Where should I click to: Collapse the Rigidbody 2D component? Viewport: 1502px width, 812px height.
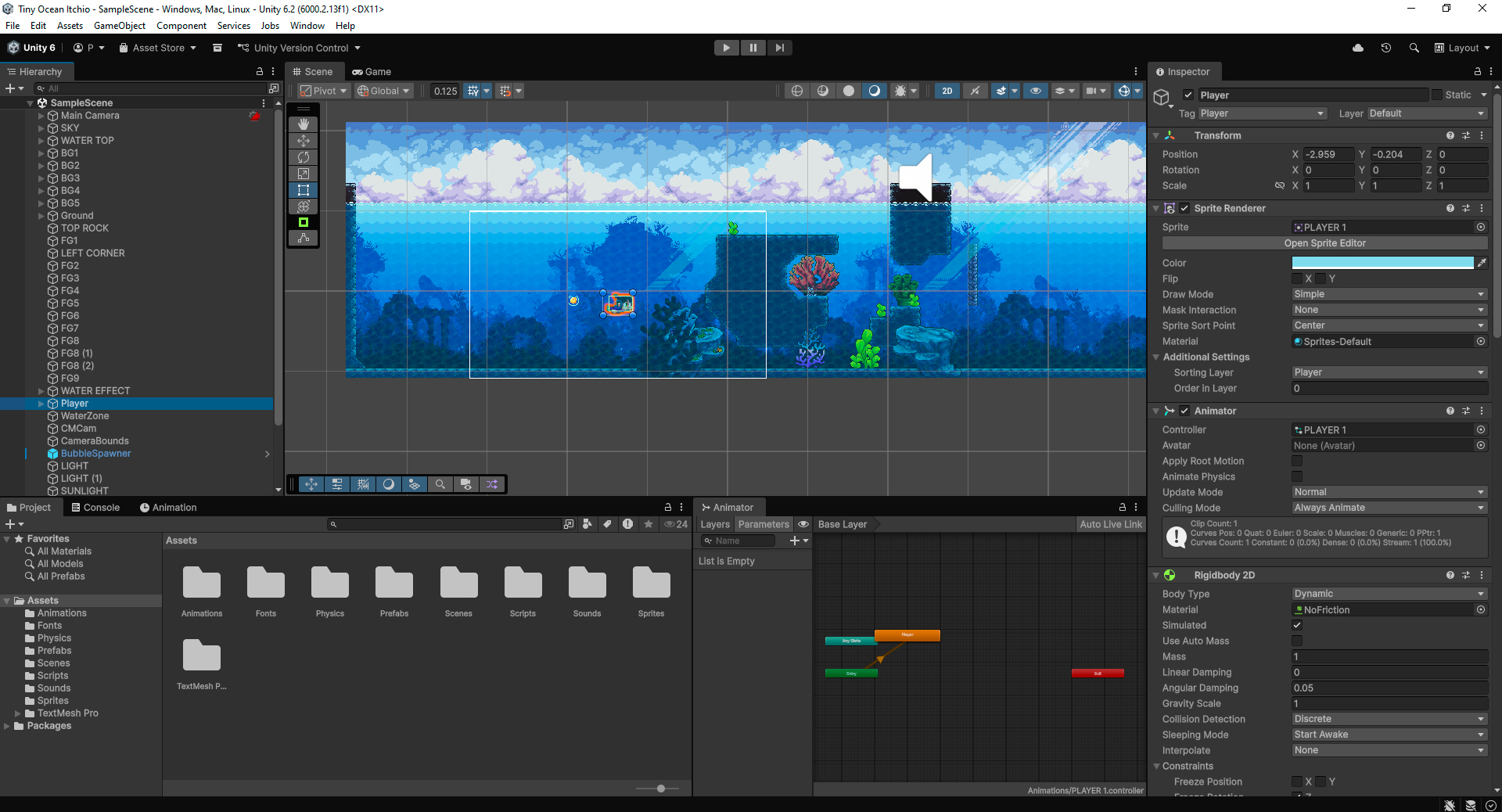(x=1156, y=576)
